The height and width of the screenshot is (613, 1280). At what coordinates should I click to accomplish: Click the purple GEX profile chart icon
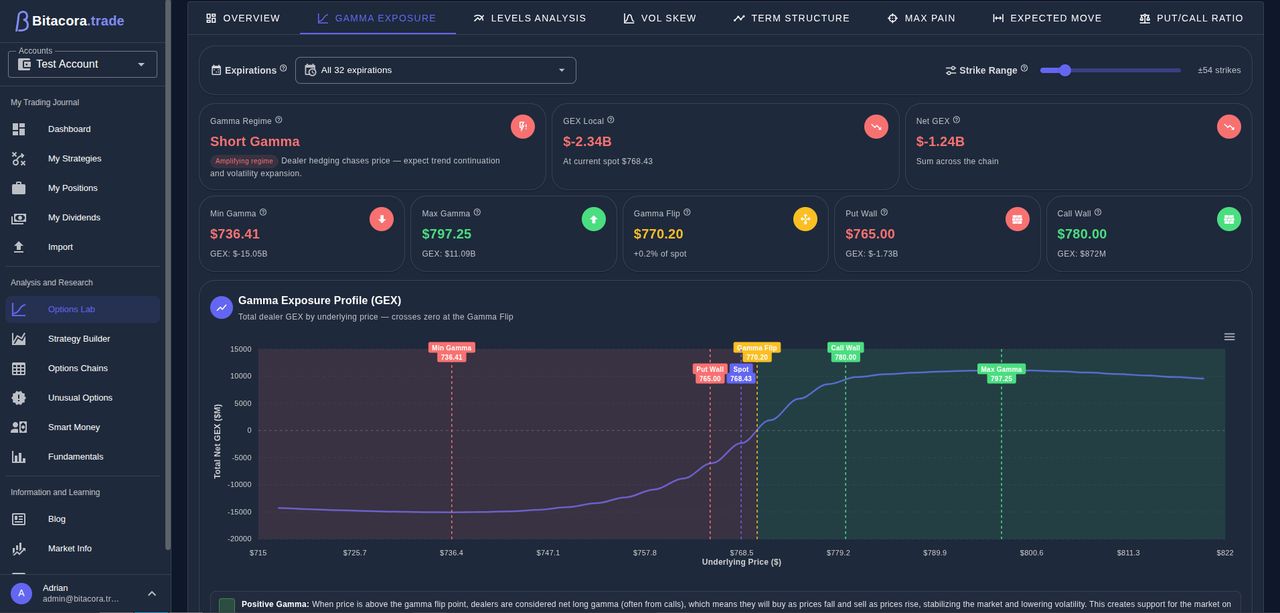[221, 308]
